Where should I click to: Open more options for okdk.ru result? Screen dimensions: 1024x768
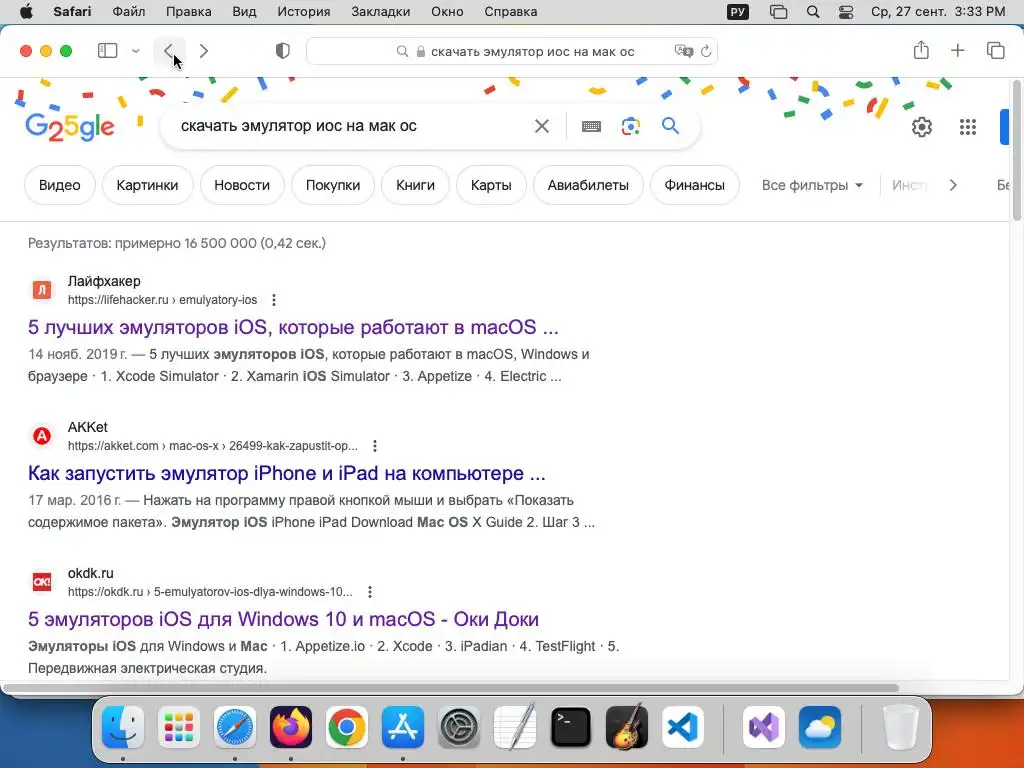click(370, 592)
